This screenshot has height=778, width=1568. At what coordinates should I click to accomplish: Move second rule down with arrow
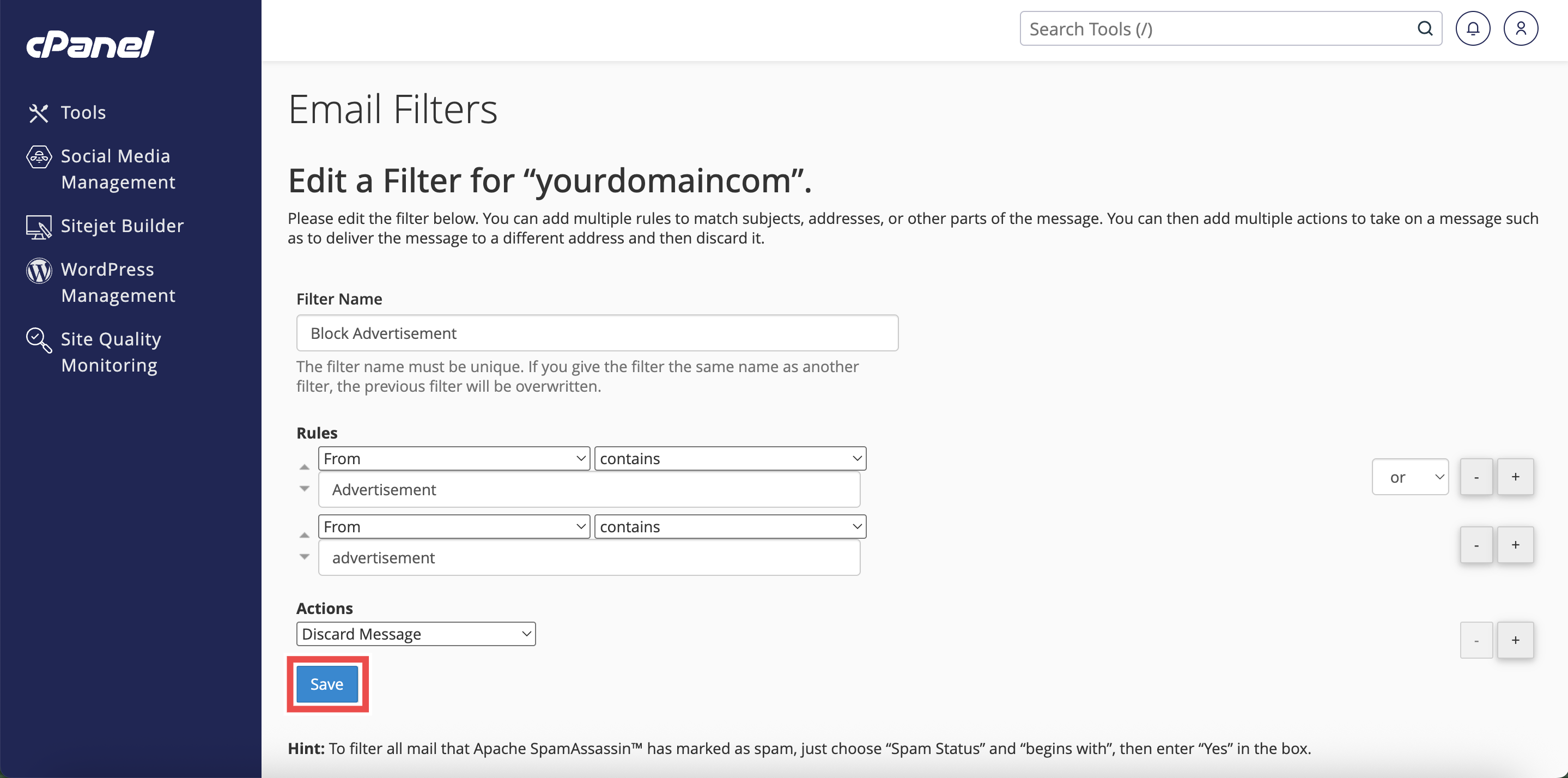305,556
